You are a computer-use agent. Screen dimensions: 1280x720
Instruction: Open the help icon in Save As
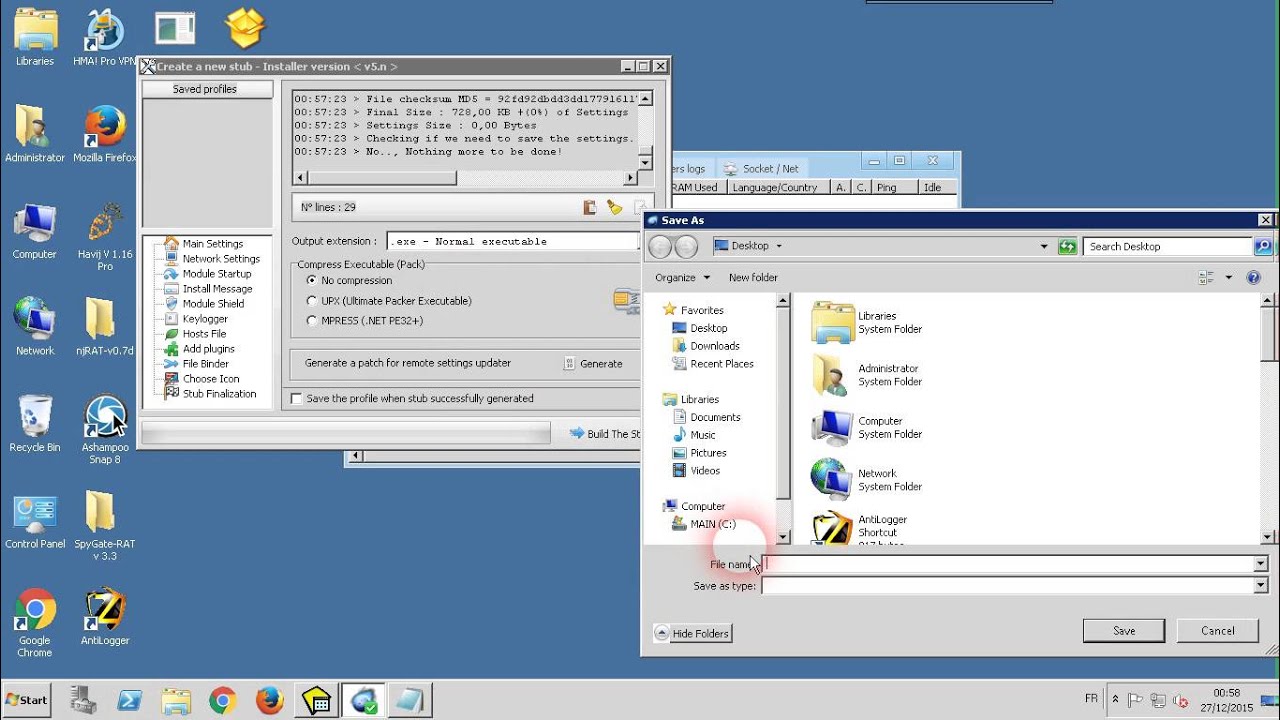coord(1253,278)
